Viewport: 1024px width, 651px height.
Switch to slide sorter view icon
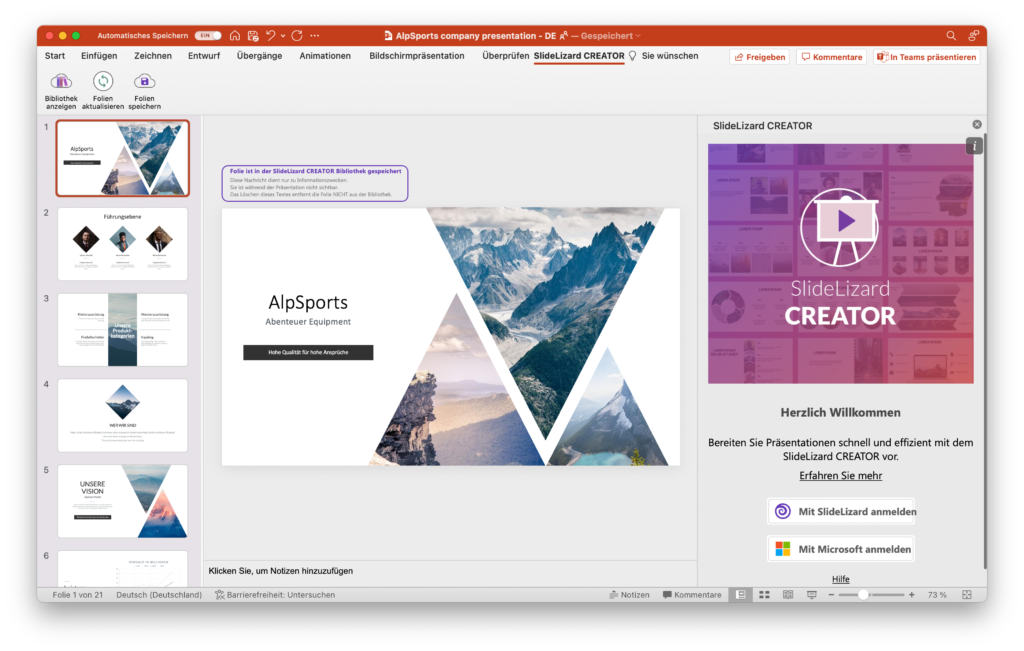[x=764, y=595]
